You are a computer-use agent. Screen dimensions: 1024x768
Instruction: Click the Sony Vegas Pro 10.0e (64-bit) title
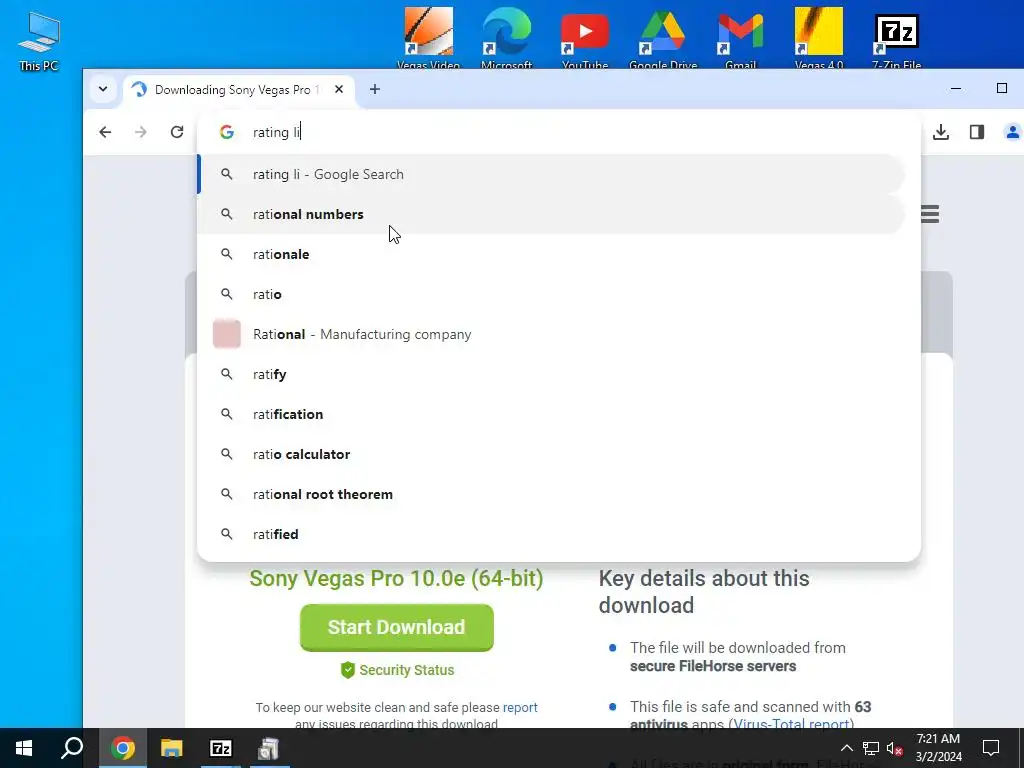click(396, 579)
